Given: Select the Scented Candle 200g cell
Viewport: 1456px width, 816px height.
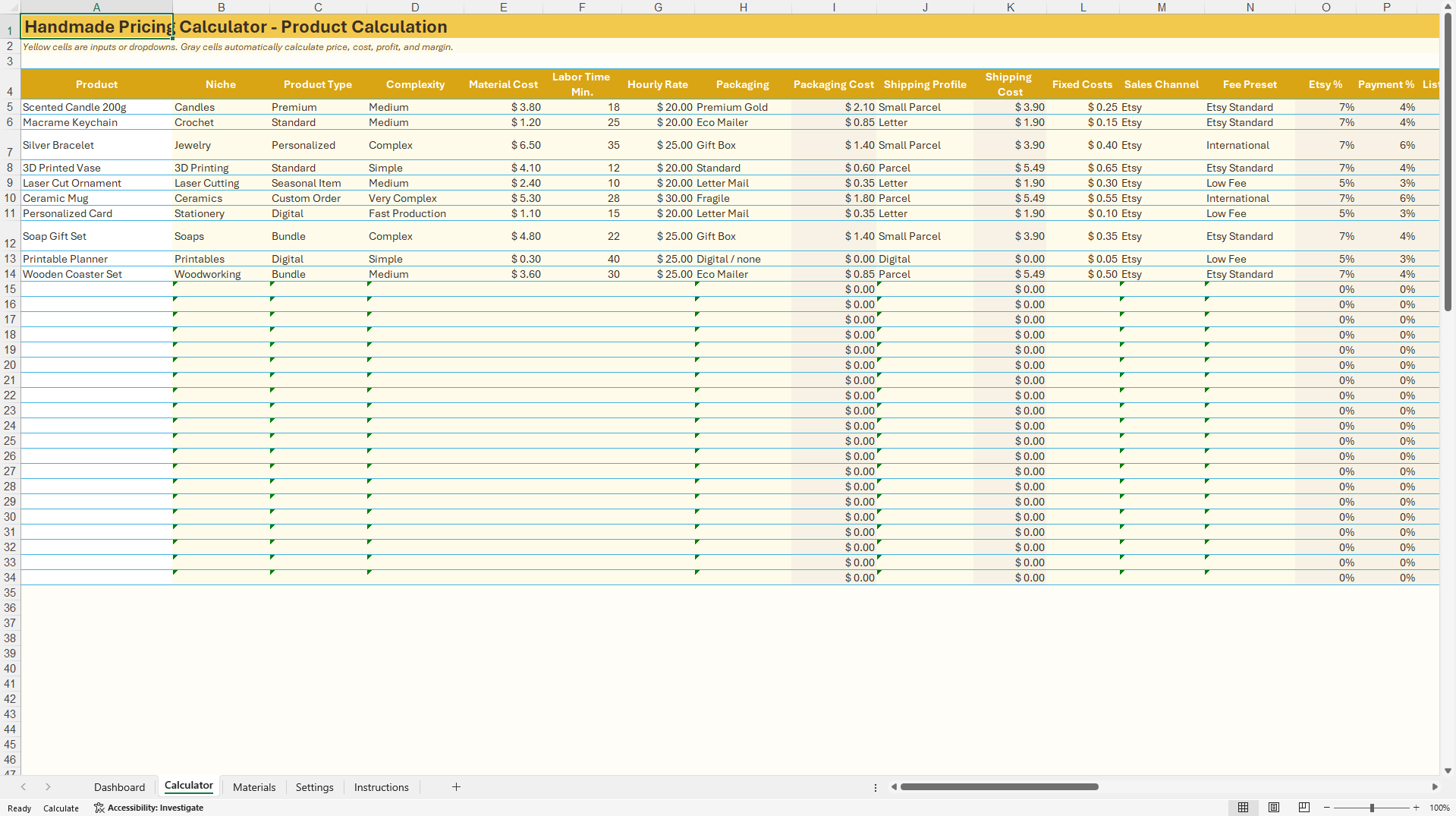Looking at the screenshot, I should (96, 107).
